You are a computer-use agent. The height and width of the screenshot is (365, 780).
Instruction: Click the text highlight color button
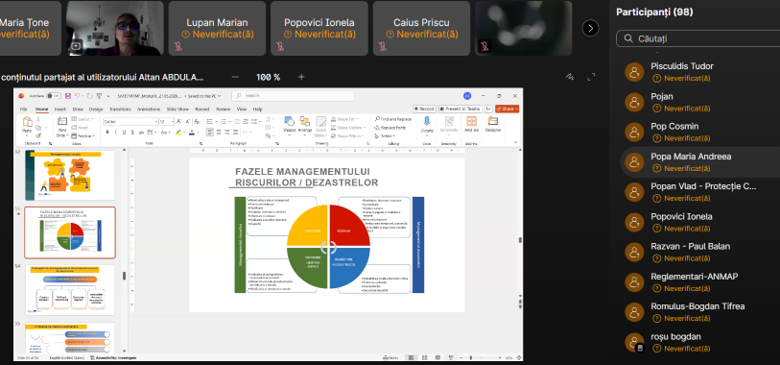coord(178,132)
